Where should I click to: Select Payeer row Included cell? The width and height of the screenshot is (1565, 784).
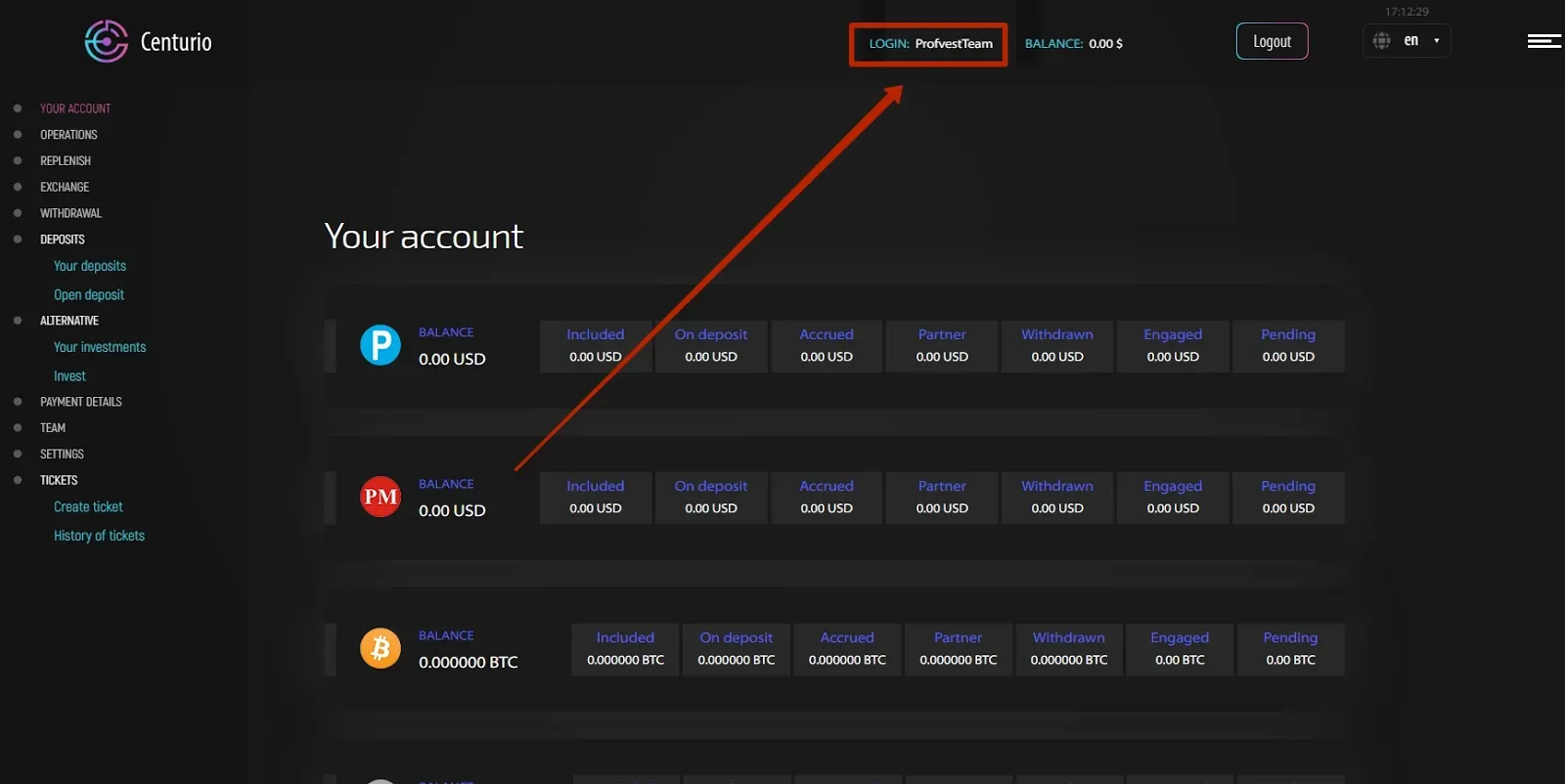tap(596, 346)
